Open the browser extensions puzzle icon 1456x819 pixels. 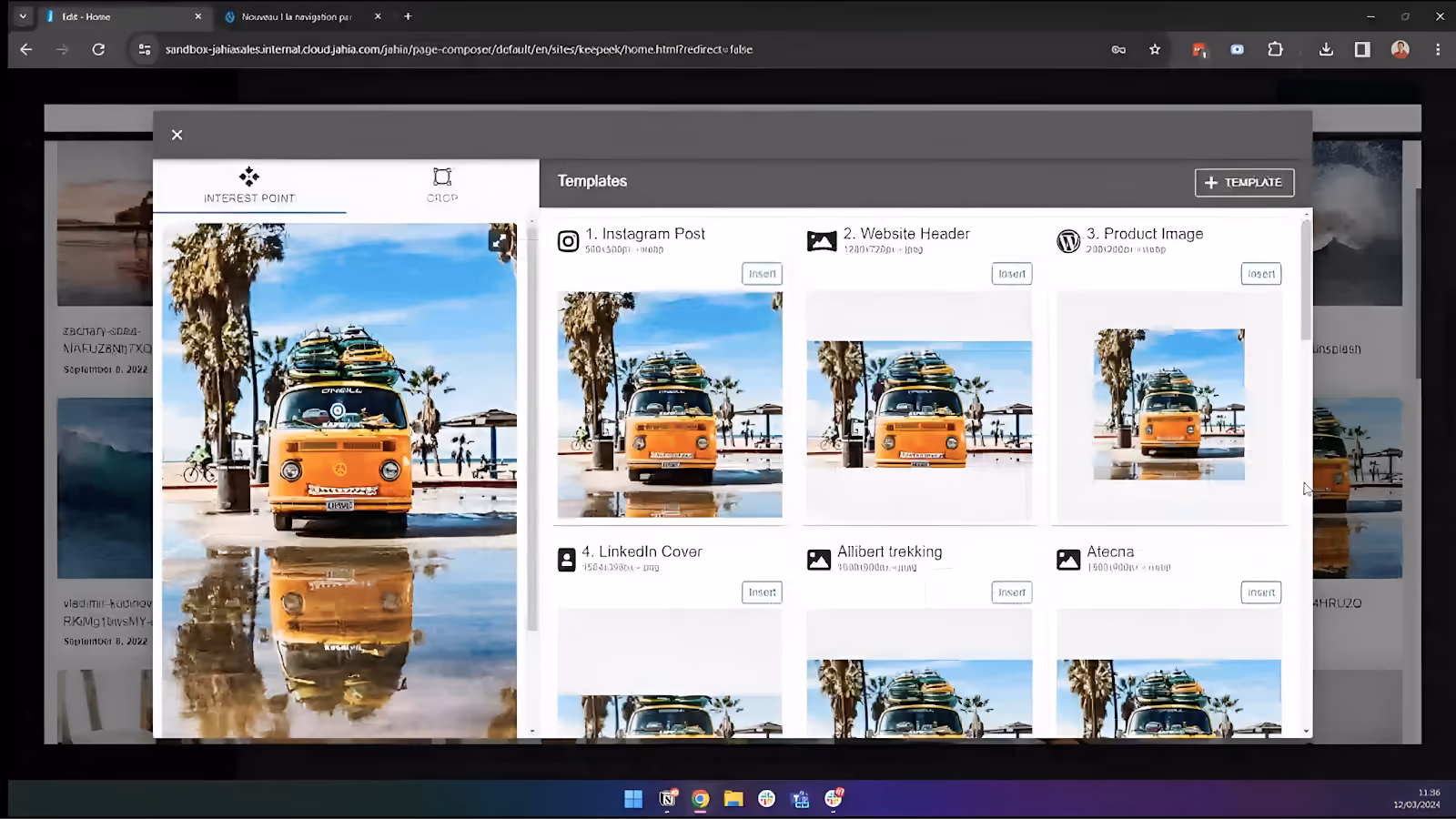pyautogui.click(x=1275, y=49)
